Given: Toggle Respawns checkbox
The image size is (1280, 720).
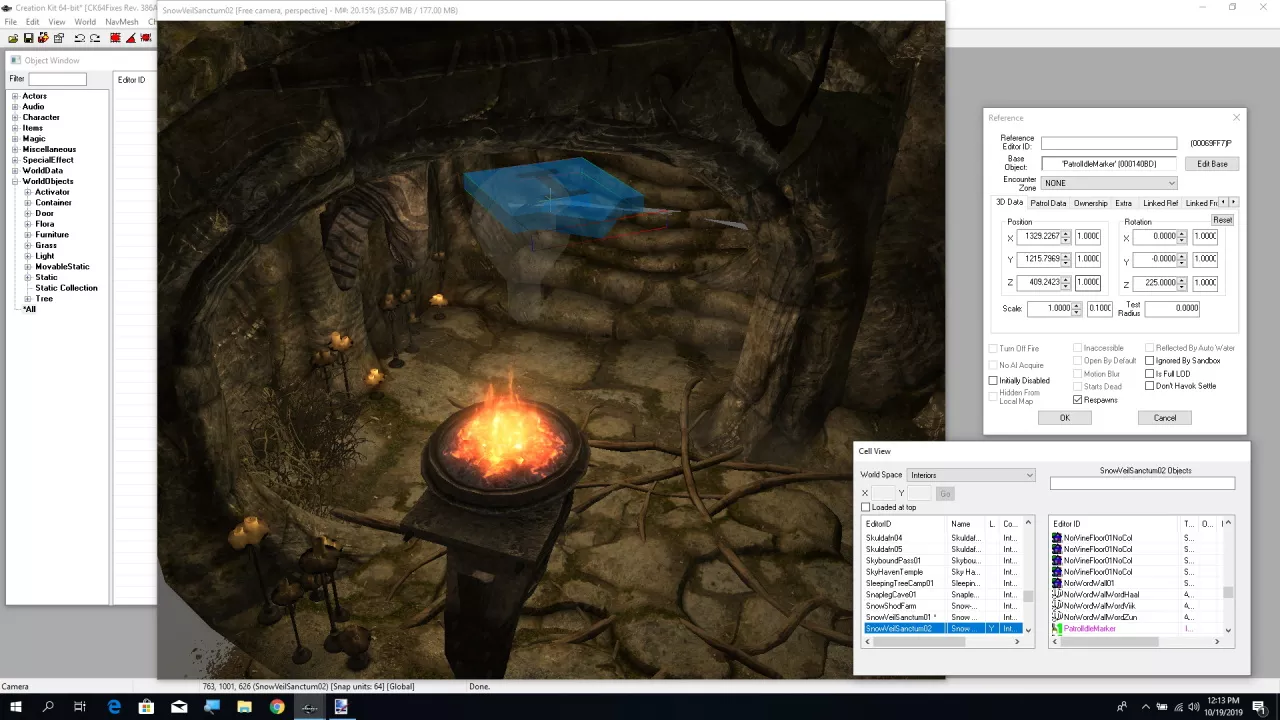Looking at the screenshot, I should tap(1078, 400).
